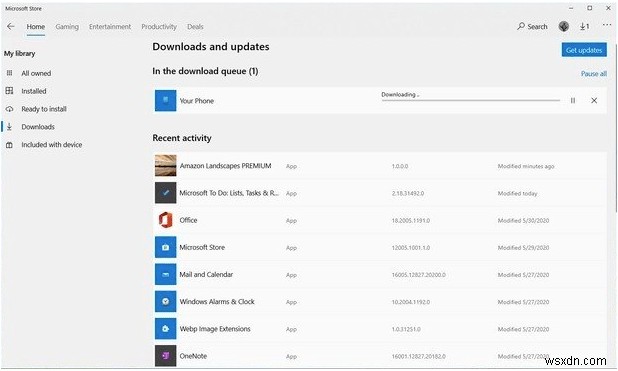Select All owned in My library
The width and height of the screenshot is (618, 371).
(x=36, y=73)
